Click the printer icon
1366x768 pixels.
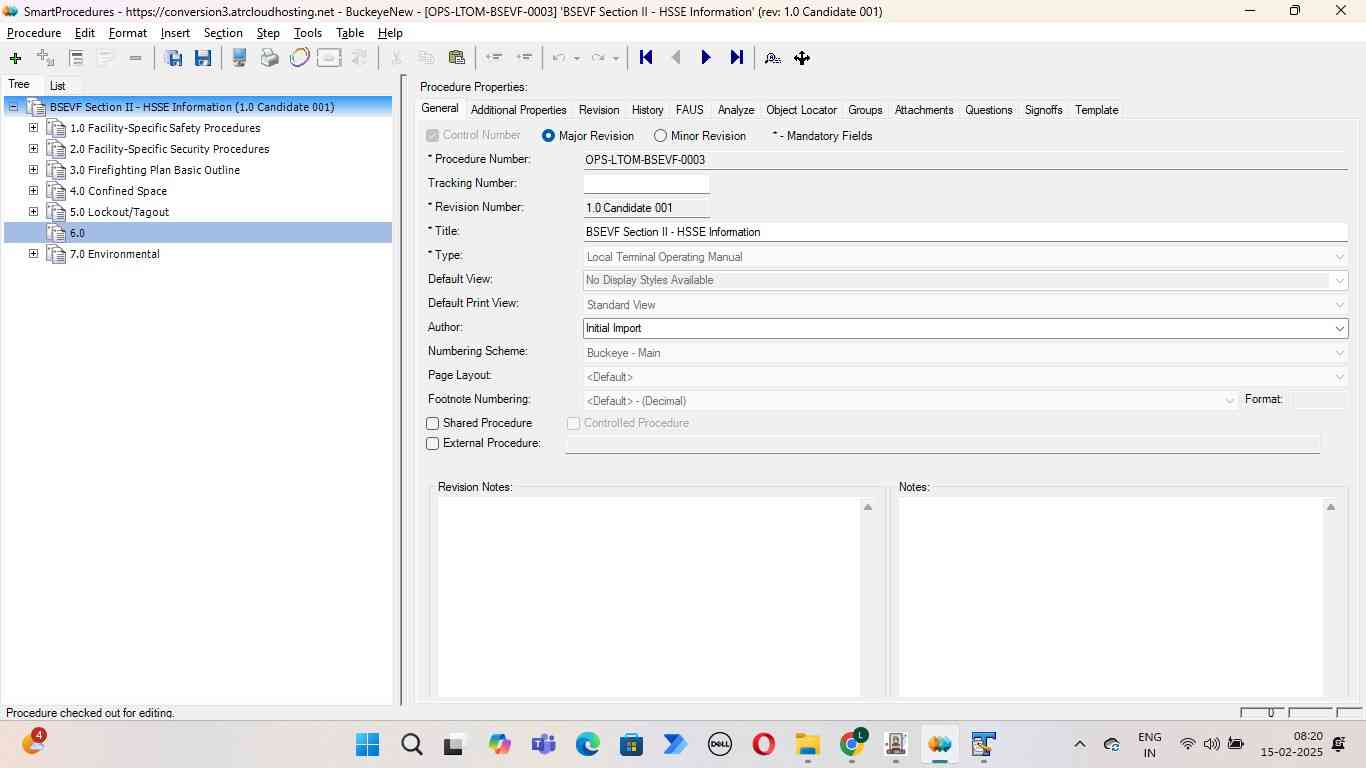click(x=270, y=58)
